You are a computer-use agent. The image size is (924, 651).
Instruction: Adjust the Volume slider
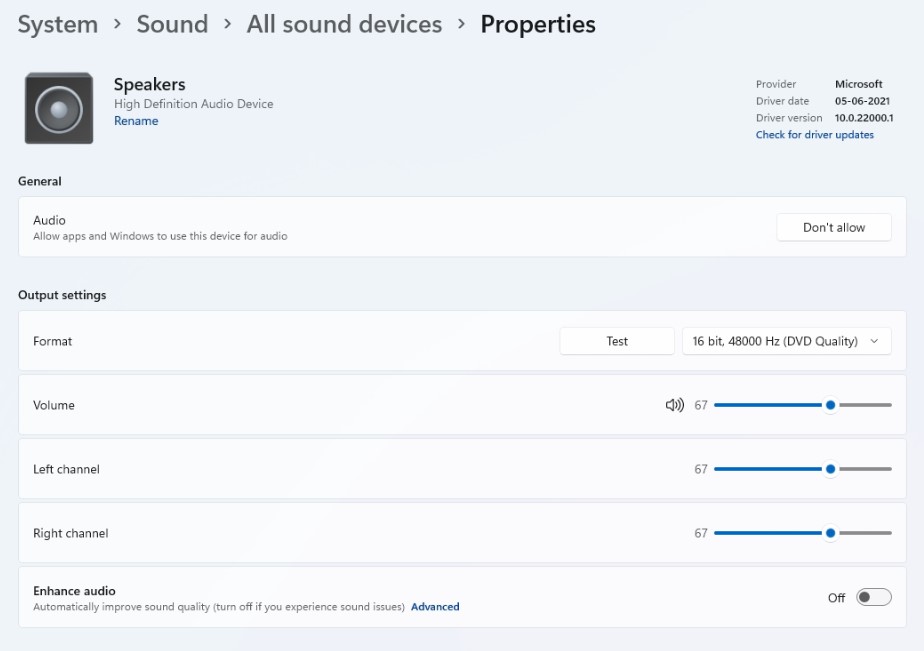coord(830,405)
